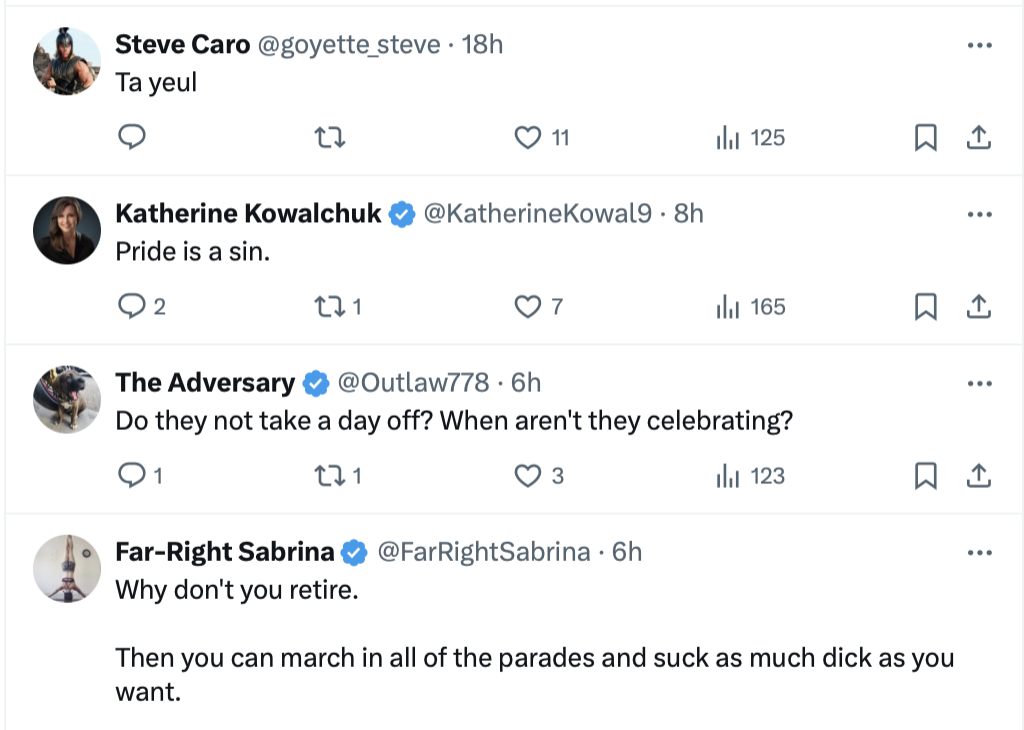Reply to The Adversary's tweet
The width and height of the screenshot is (1024, 730).
tap(140, 475)
